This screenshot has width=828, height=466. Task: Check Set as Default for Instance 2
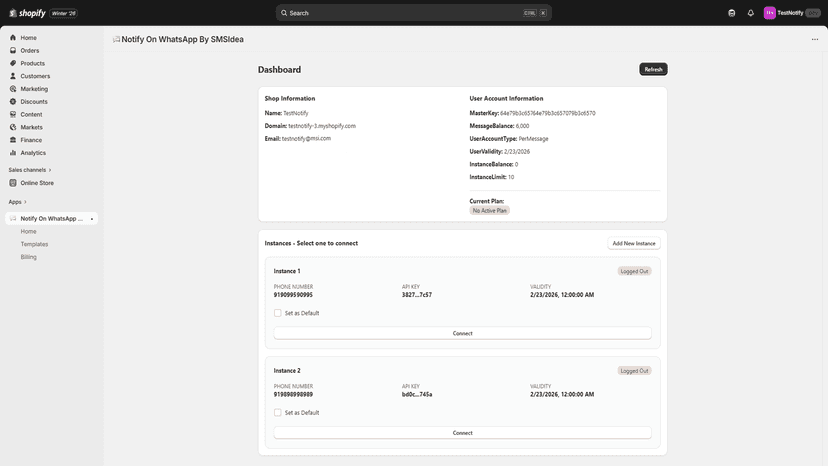pos(278,413)
